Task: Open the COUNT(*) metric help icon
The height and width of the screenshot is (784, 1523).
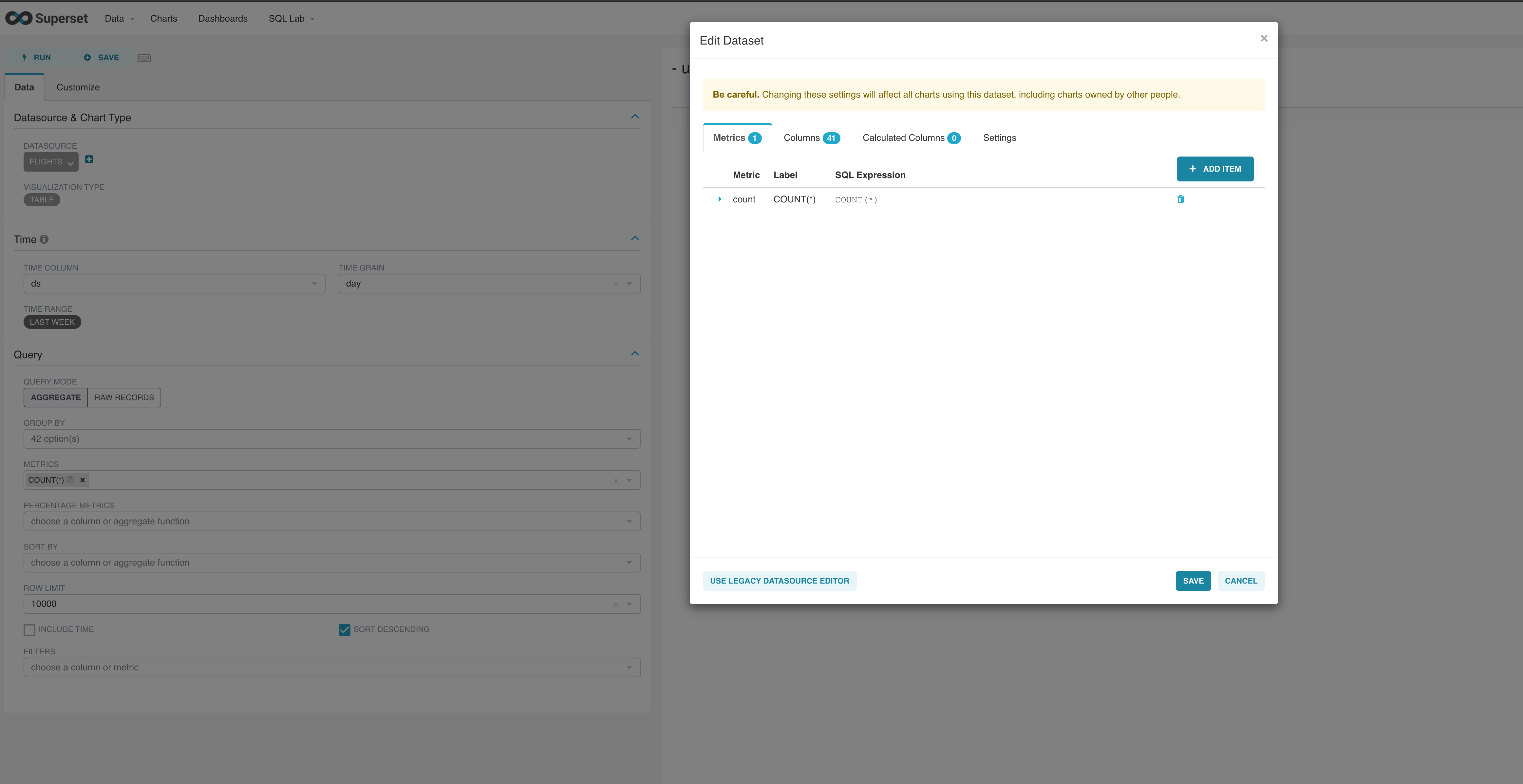Action: [70, 479]
